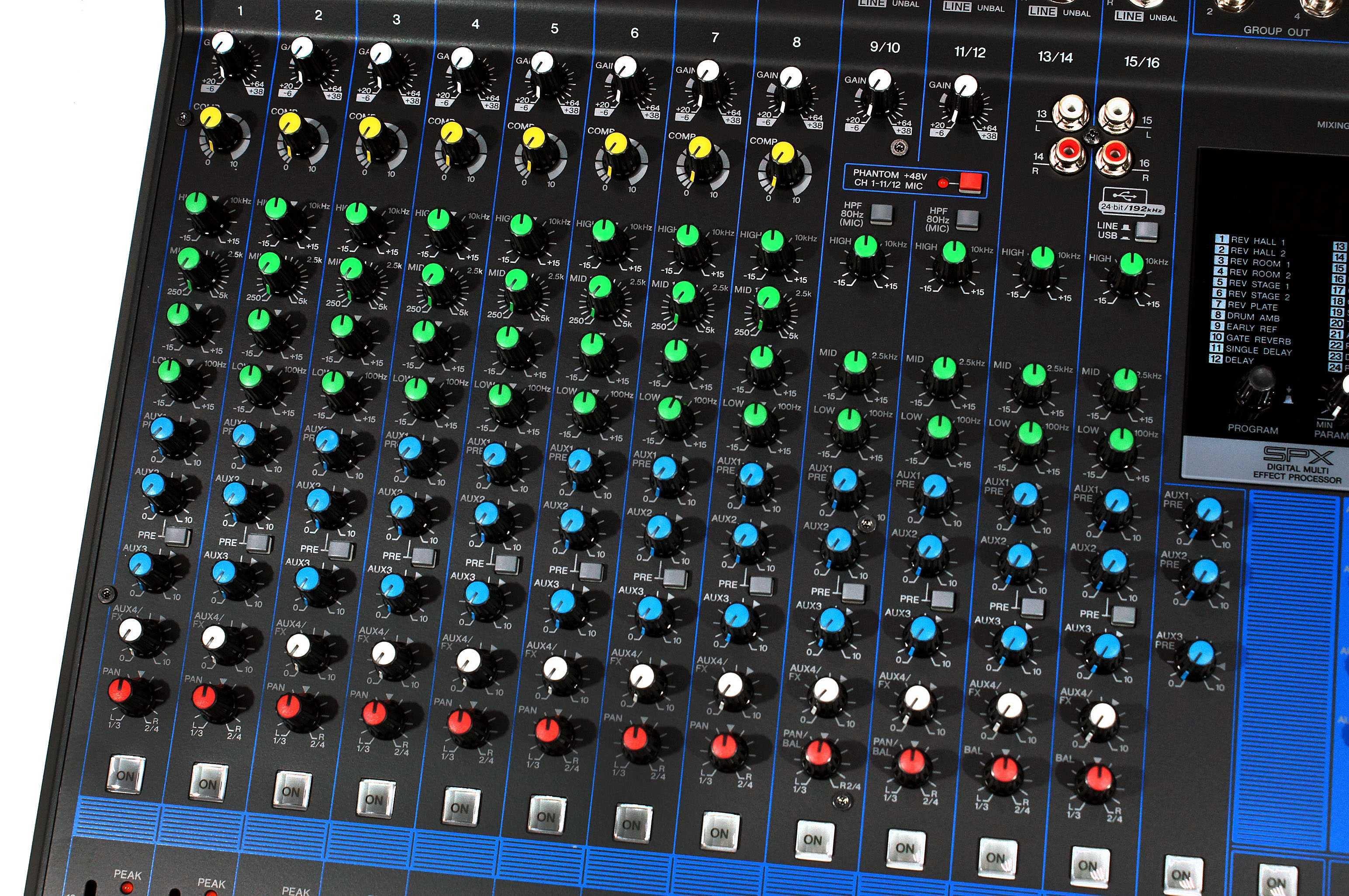Switch on channel 1 ON button
Viewport: 1349px width, 896px height.
(126, 775)
